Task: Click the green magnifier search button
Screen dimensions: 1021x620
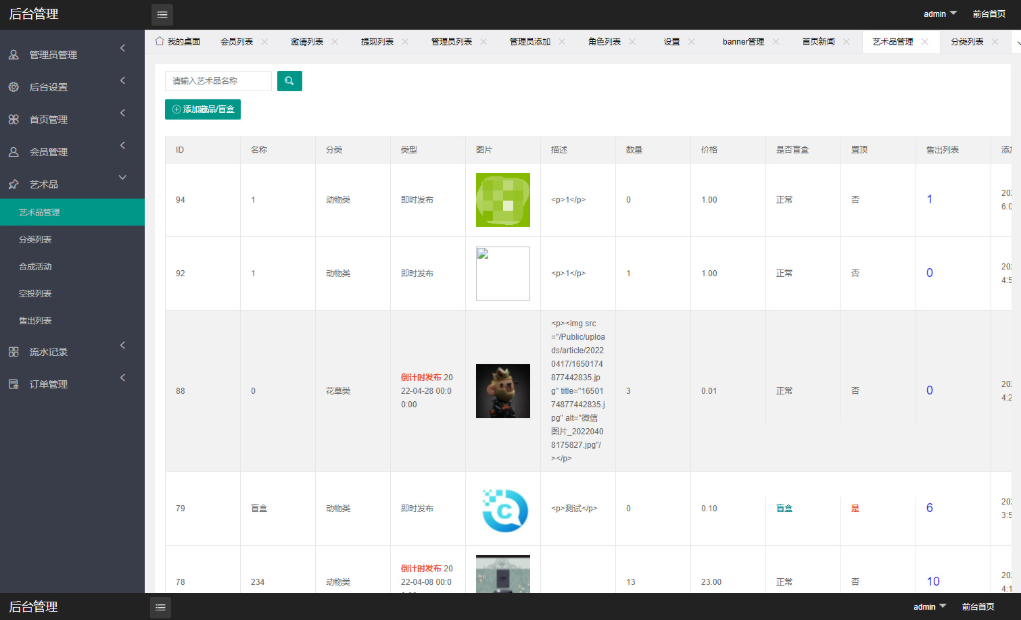Action: pos(289,81)
